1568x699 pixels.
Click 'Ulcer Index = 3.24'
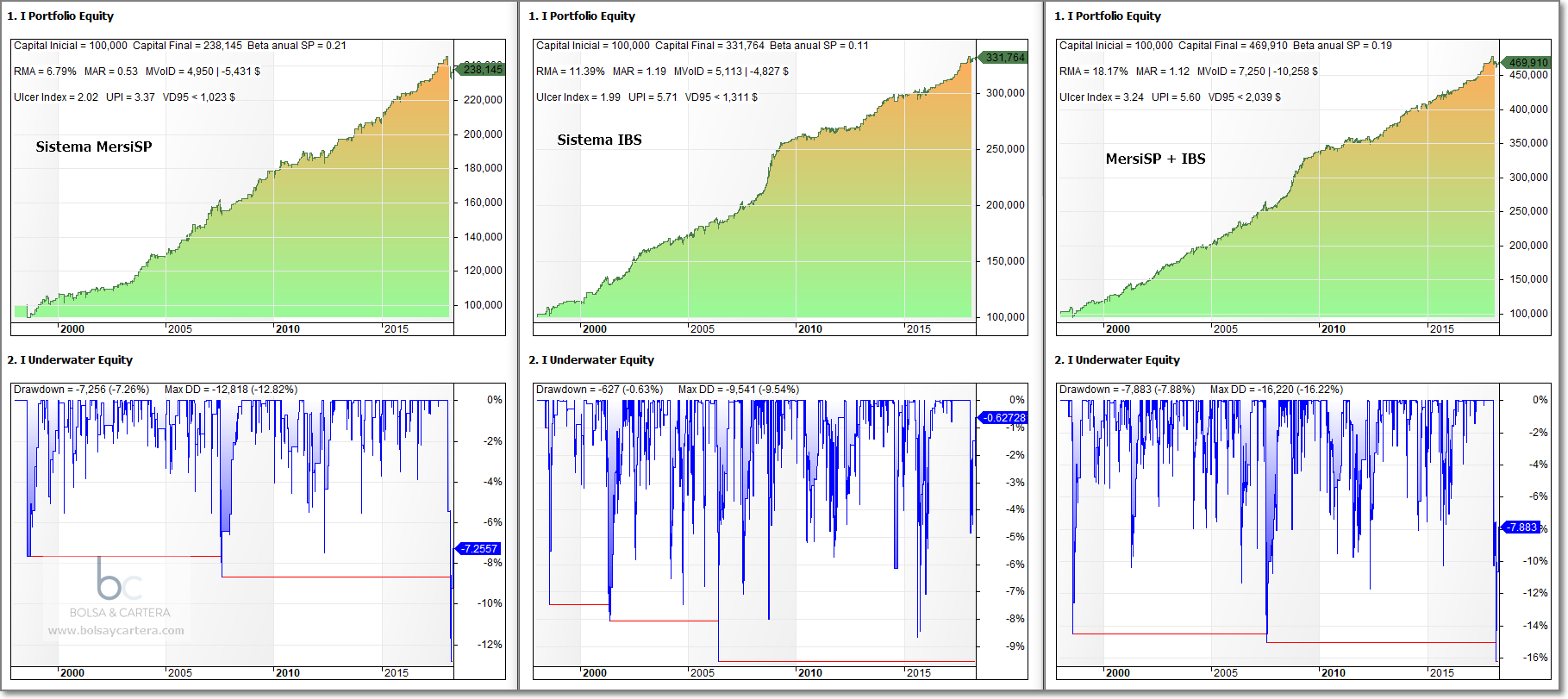point(1102,97)
